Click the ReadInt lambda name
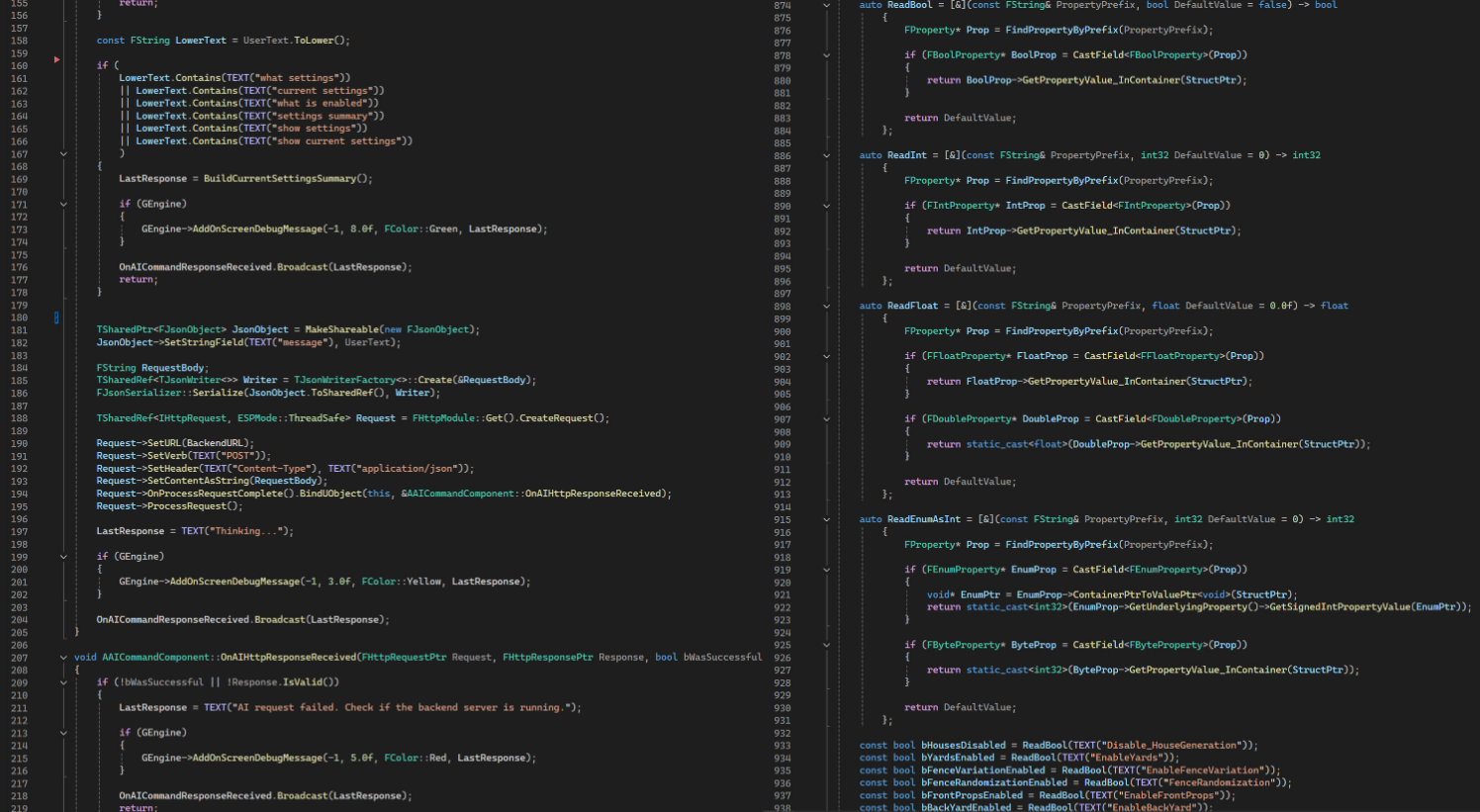 coord(907,155)
